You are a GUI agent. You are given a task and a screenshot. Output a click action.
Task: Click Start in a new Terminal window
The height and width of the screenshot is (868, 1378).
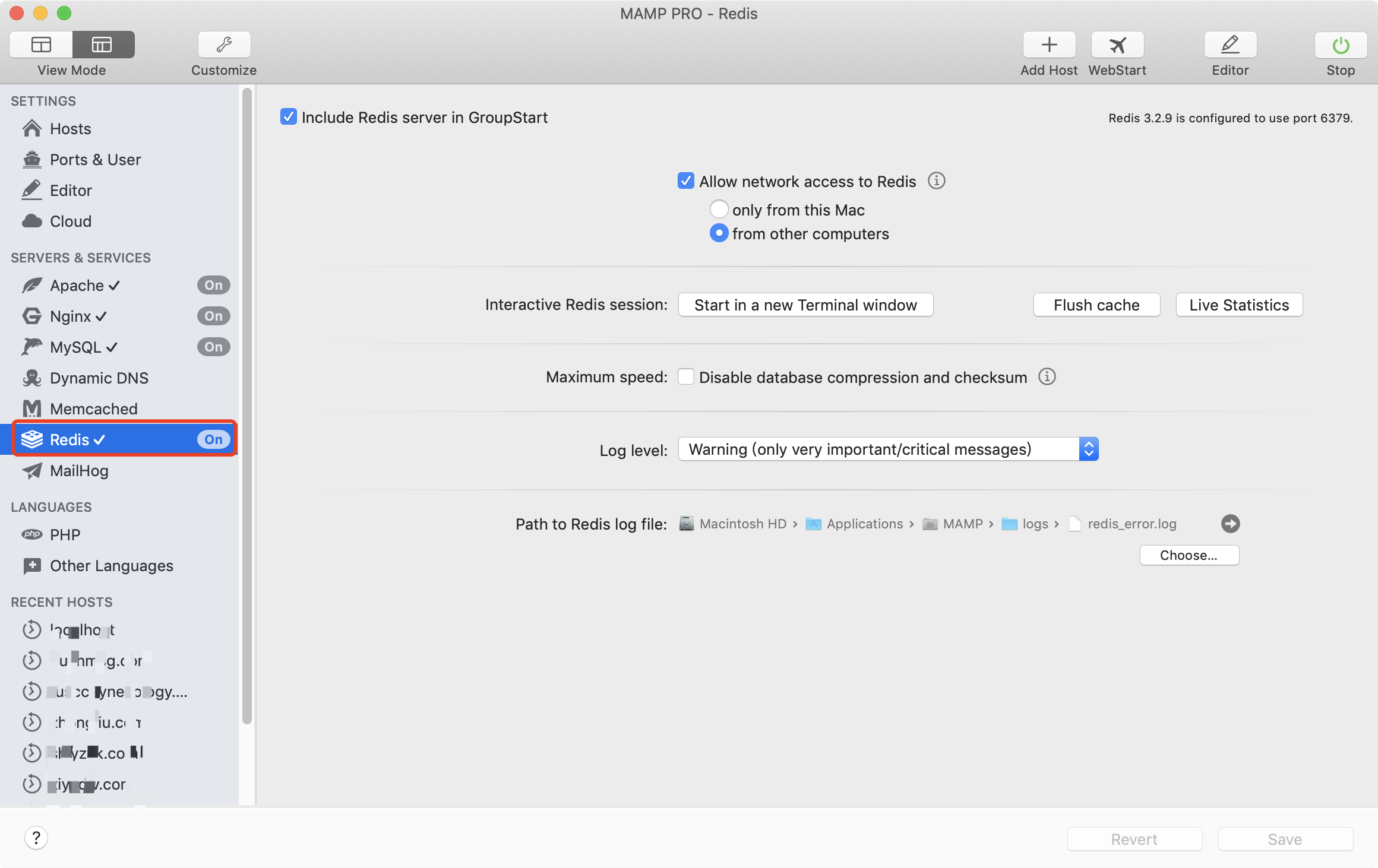coord(805,305)
